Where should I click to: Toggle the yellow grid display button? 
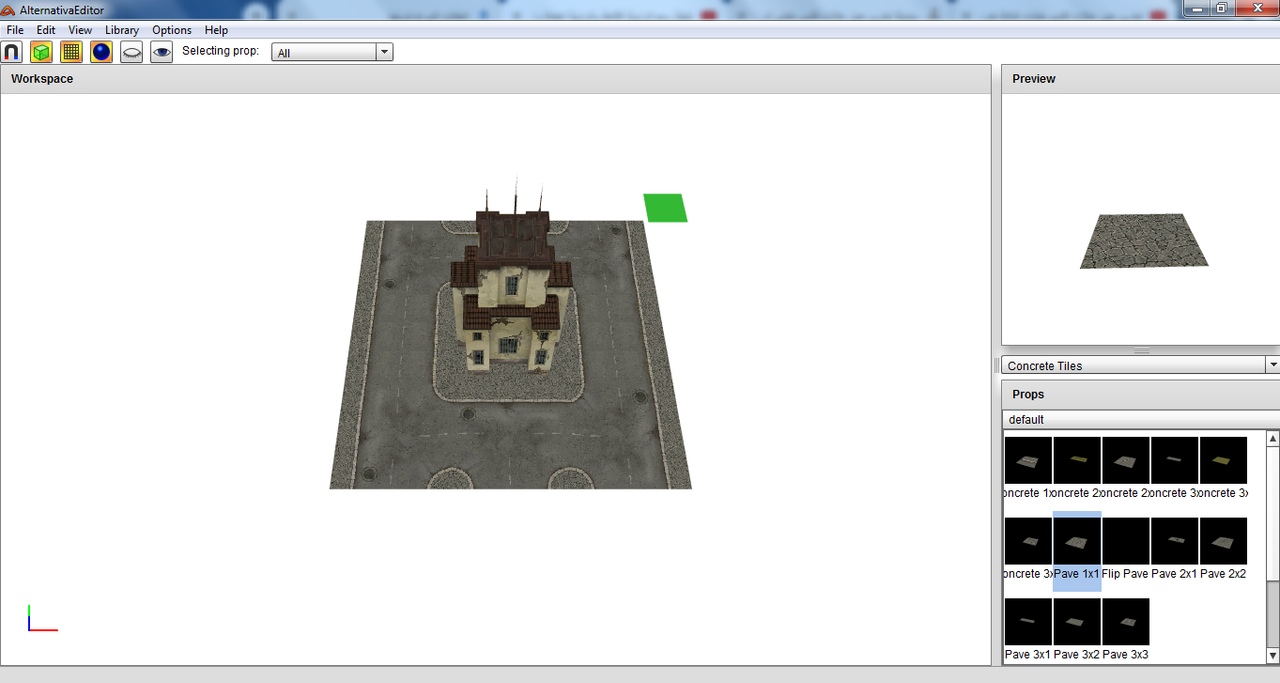tap(71, 52)
